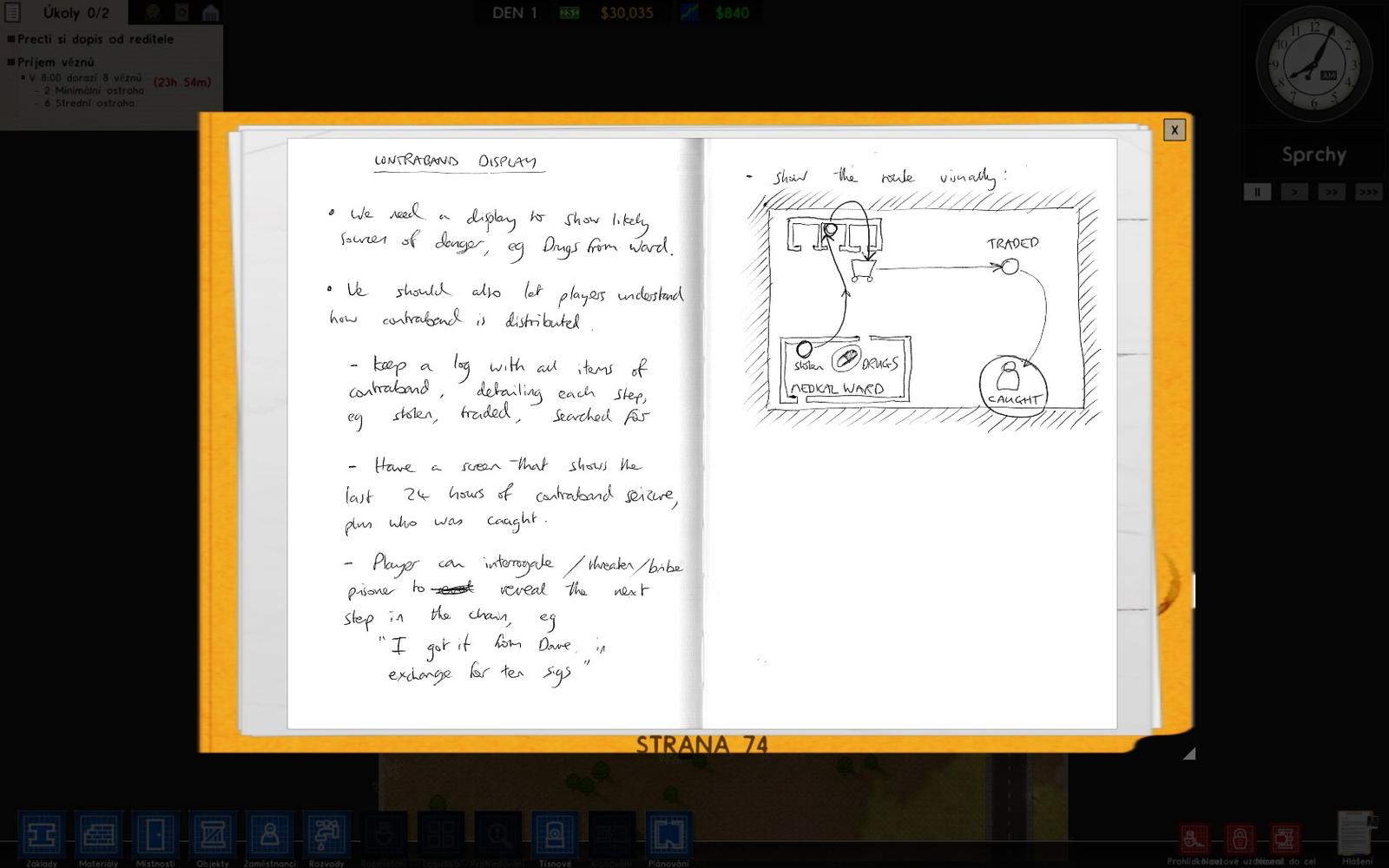Screen dimensions: 1389x868
Task: Expand the Precti si dopis od reditele task
Action: click(95, 39)
